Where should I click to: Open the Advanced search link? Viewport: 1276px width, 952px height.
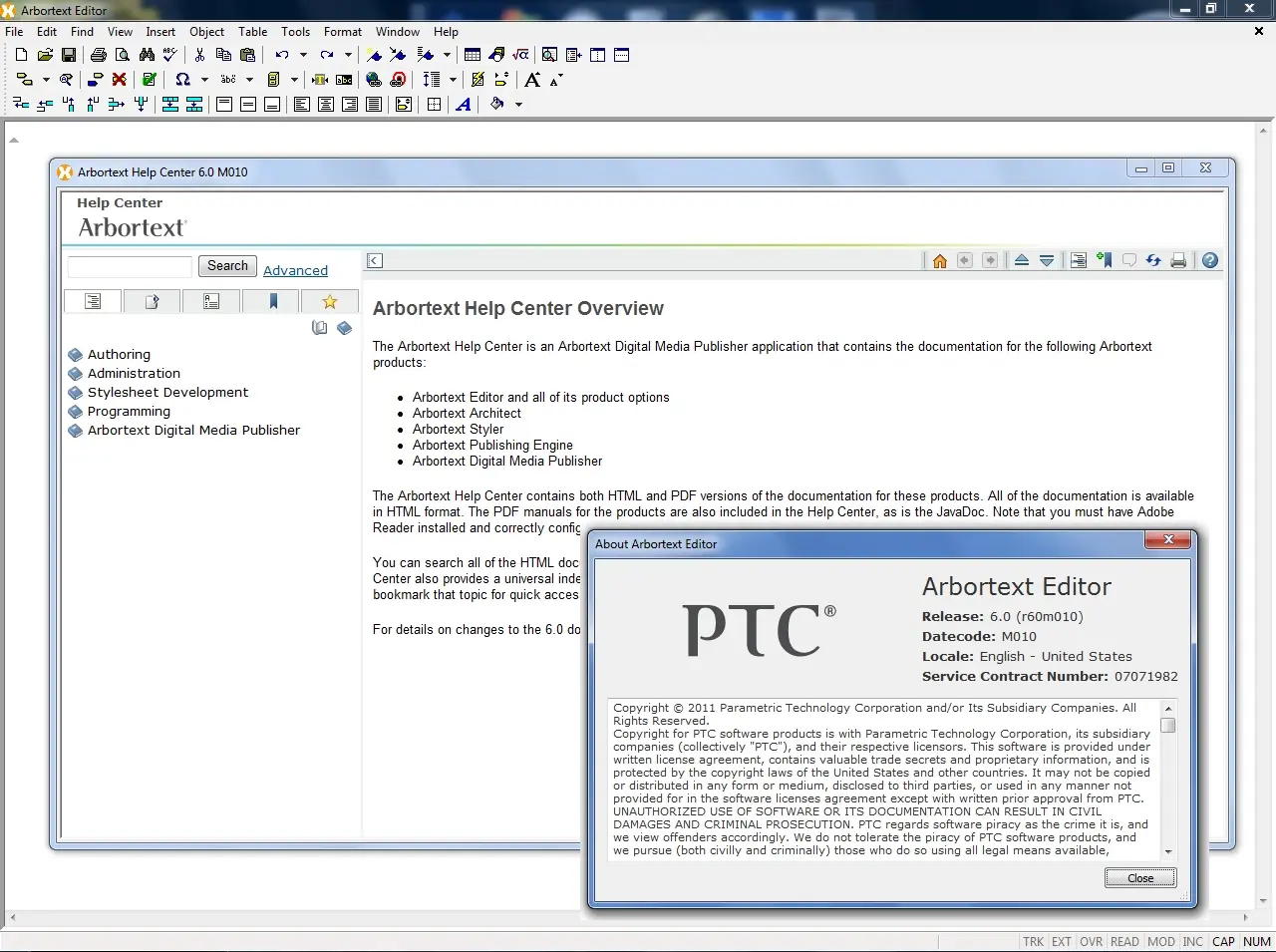295,270
